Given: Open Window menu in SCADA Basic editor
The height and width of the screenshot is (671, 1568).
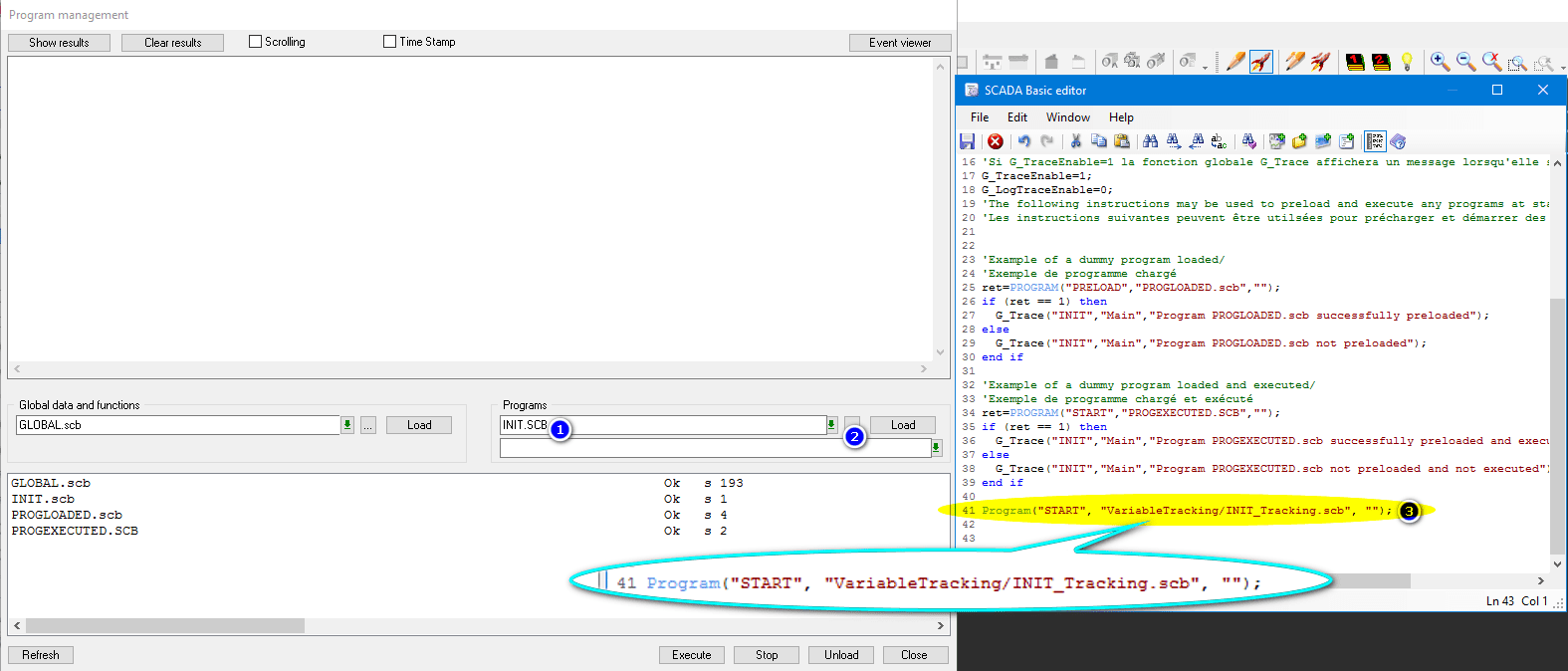Looking at the screenshot, I should (1067, 117).
